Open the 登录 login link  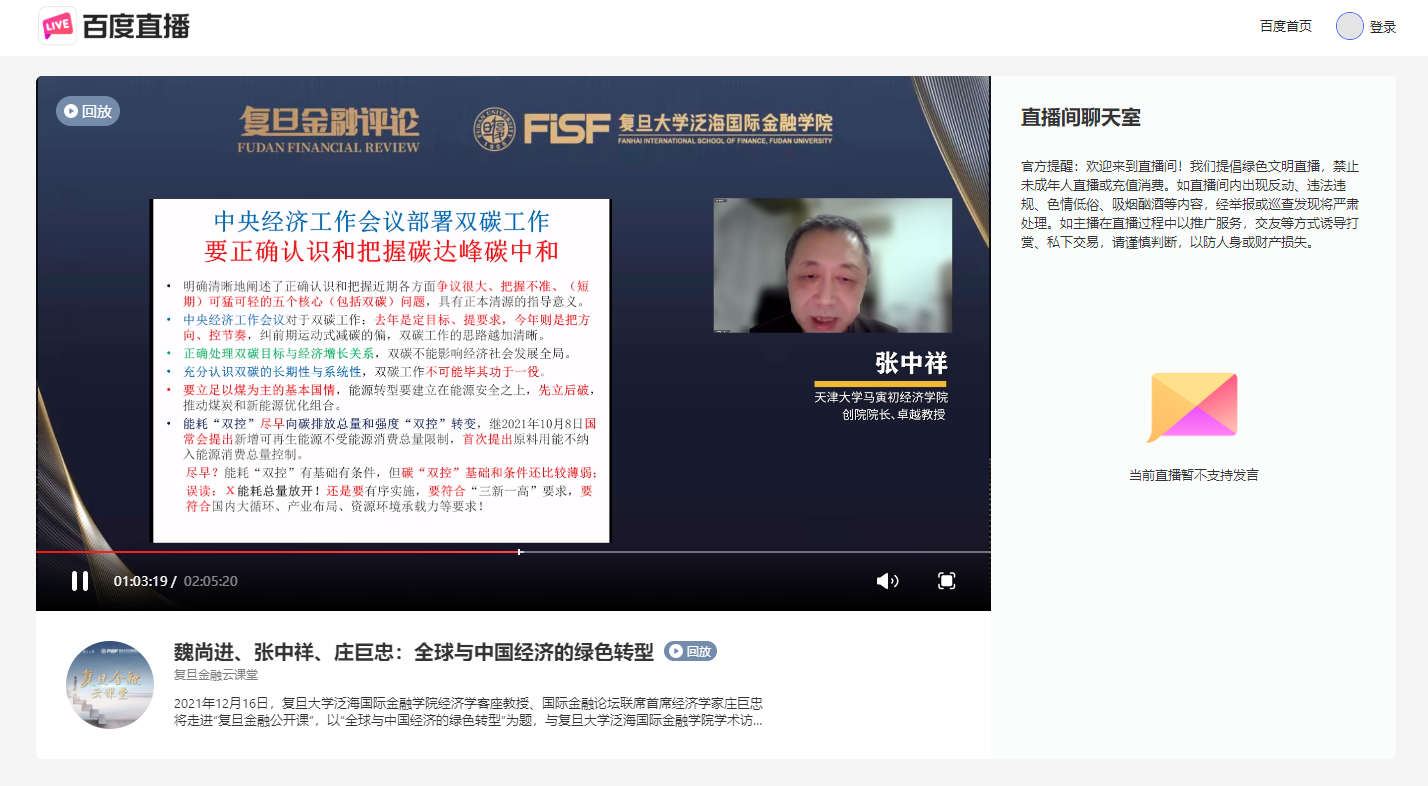pyautogui.click(x=1383, y=27)
